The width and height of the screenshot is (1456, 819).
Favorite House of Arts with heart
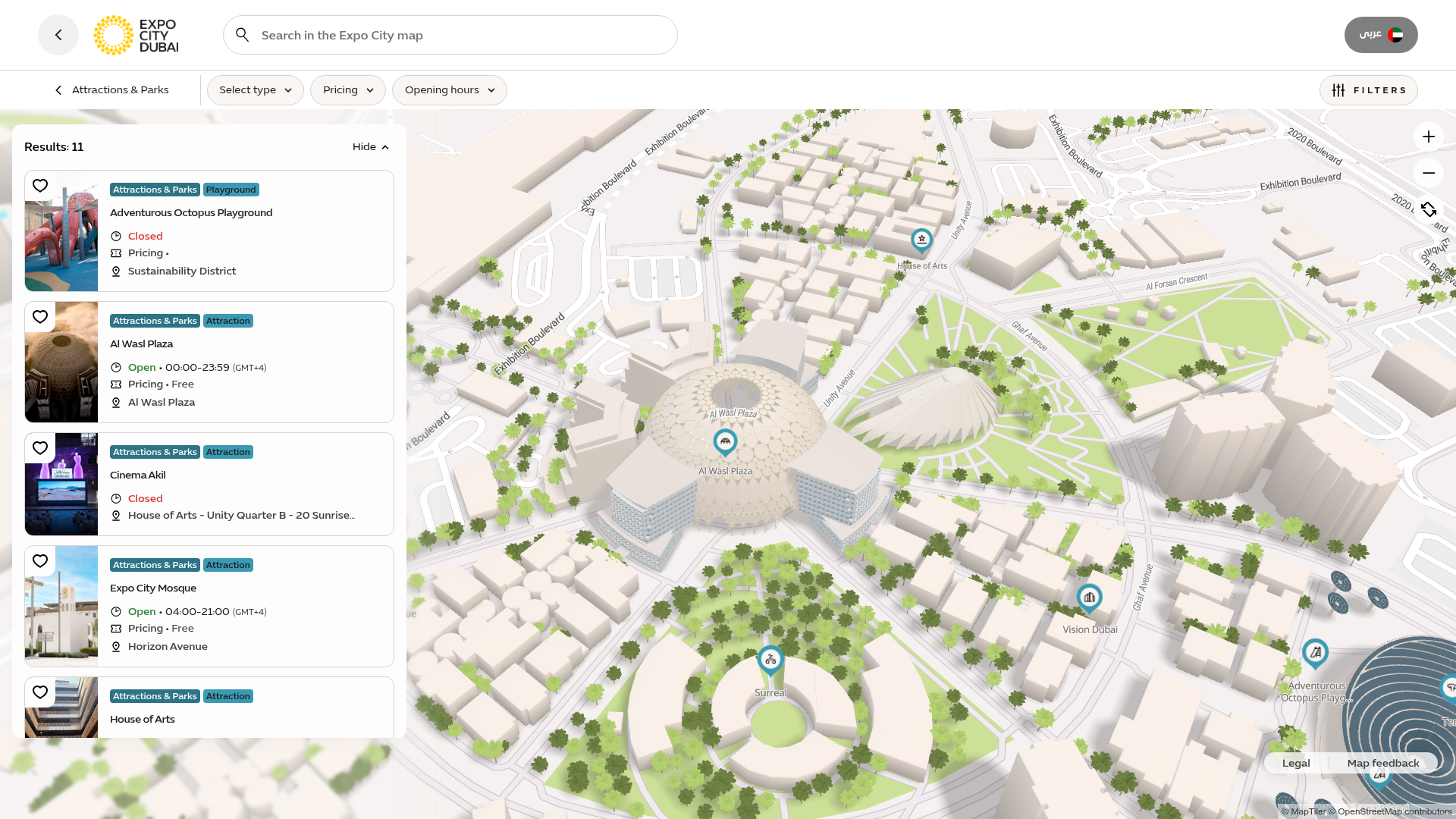40,692
